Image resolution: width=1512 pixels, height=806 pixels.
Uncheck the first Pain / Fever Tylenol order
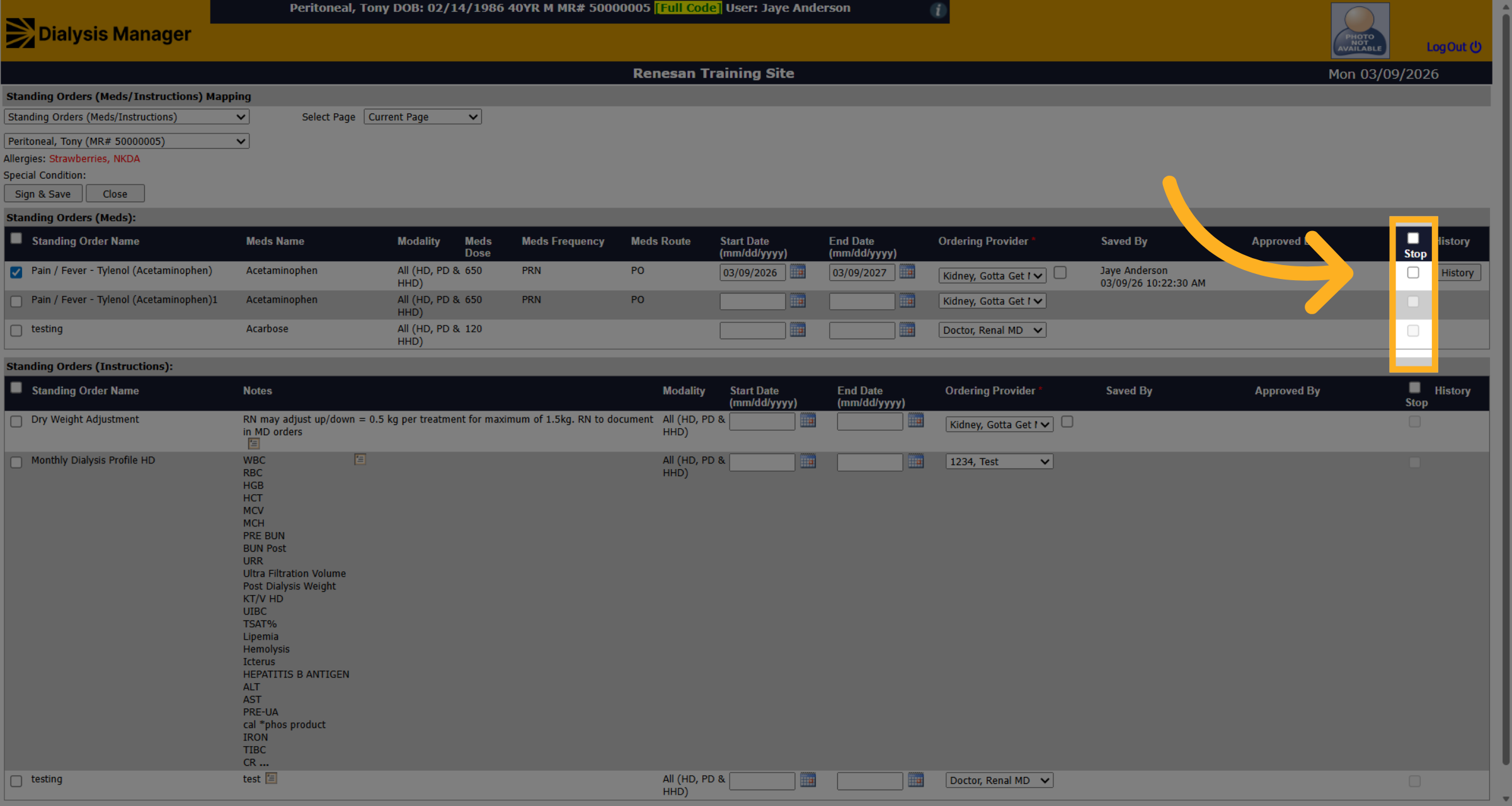[16, 272]
